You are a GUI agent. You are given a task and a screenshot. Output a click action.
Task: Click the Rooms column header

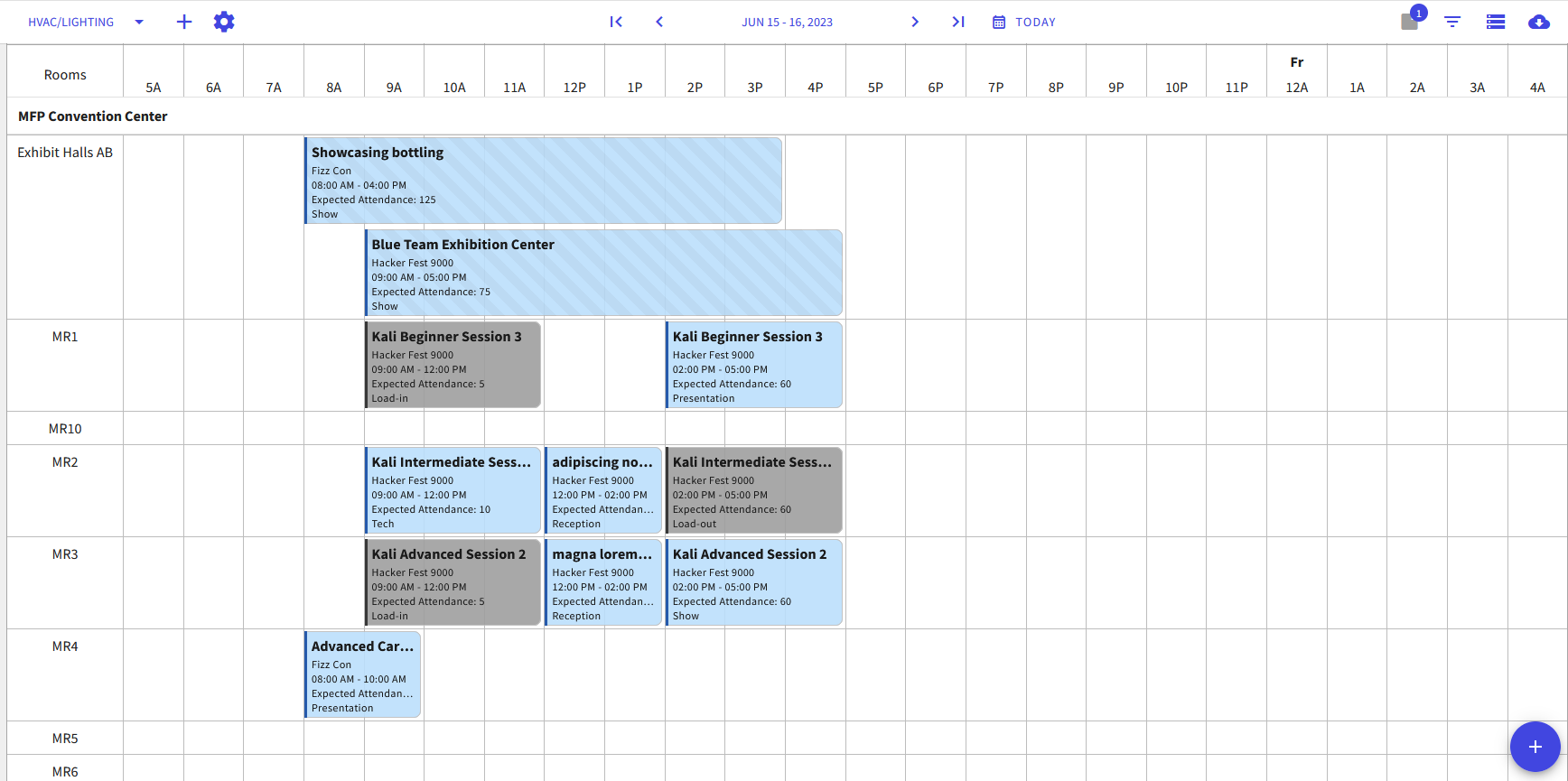[x=65, y=75]
